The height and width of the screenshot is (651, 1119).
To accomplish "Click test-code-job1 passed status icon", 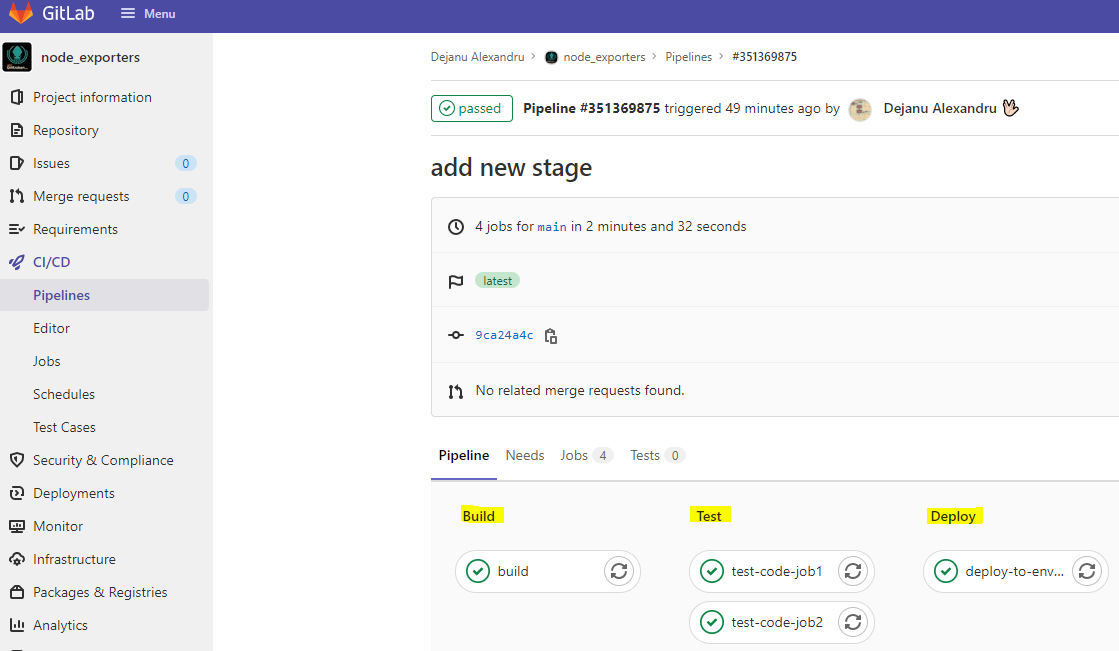I will (x=712, y=571).
